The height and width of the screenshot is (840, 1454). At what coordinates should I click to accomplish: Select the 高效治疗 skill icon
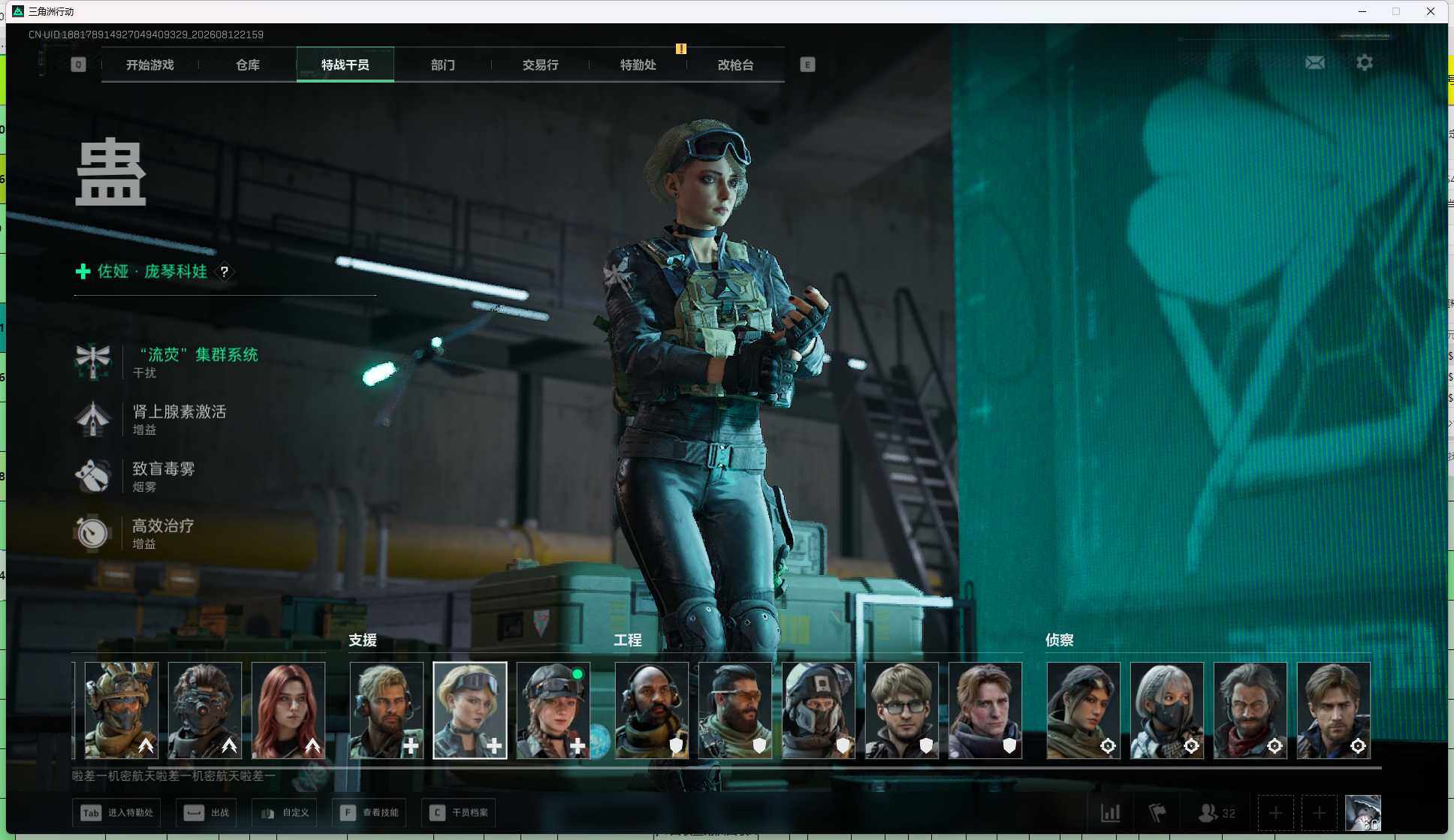pos(93,533)
